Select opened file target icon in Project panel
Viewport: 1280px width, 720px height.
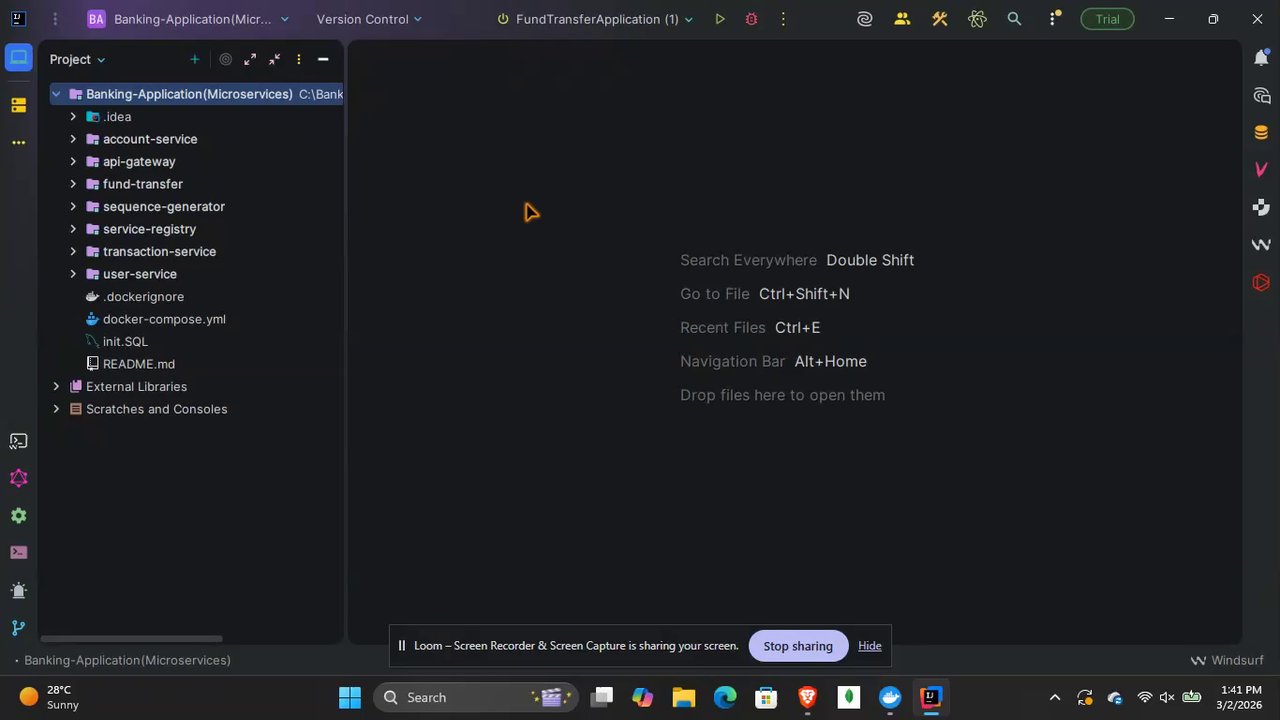tap(225, 59)
